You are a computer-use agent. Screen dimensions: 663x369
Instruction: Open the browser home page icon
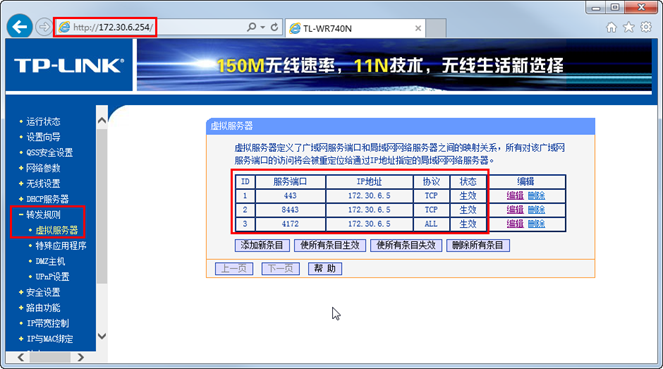click(x=611, y=27)
